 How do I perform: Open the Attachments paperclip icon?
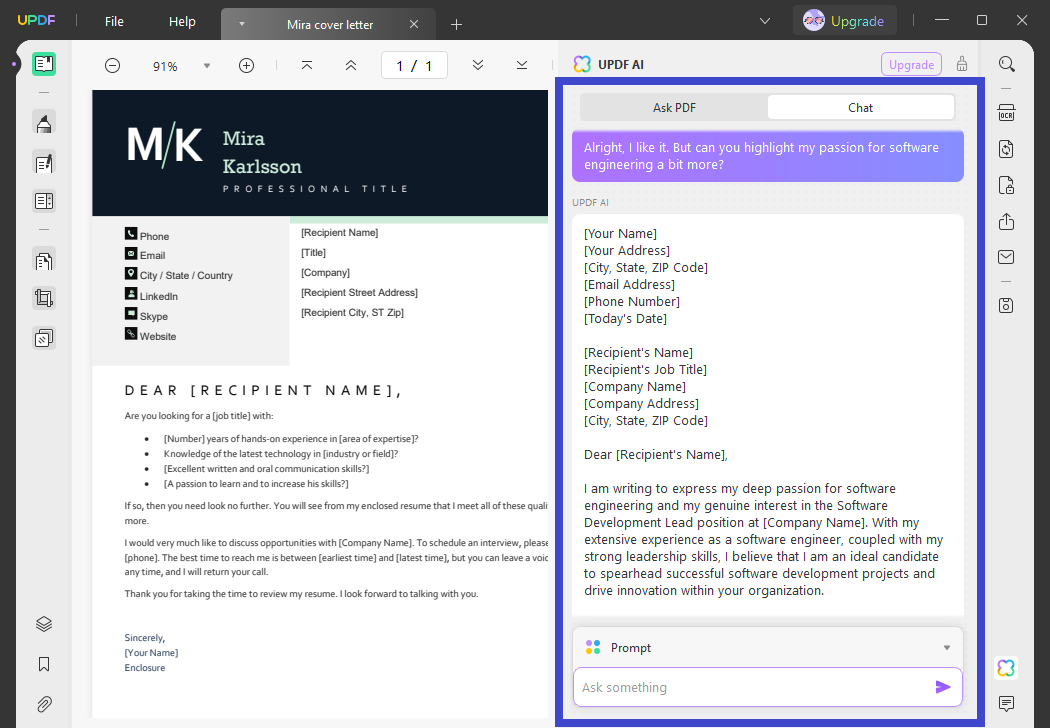[43, 703]
